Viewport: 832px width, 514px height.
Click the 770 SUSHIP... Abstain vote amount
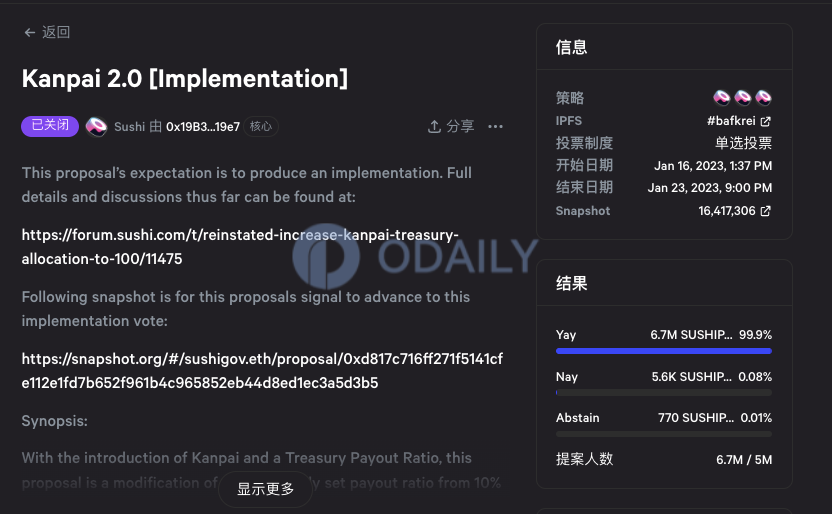point(696,418)
